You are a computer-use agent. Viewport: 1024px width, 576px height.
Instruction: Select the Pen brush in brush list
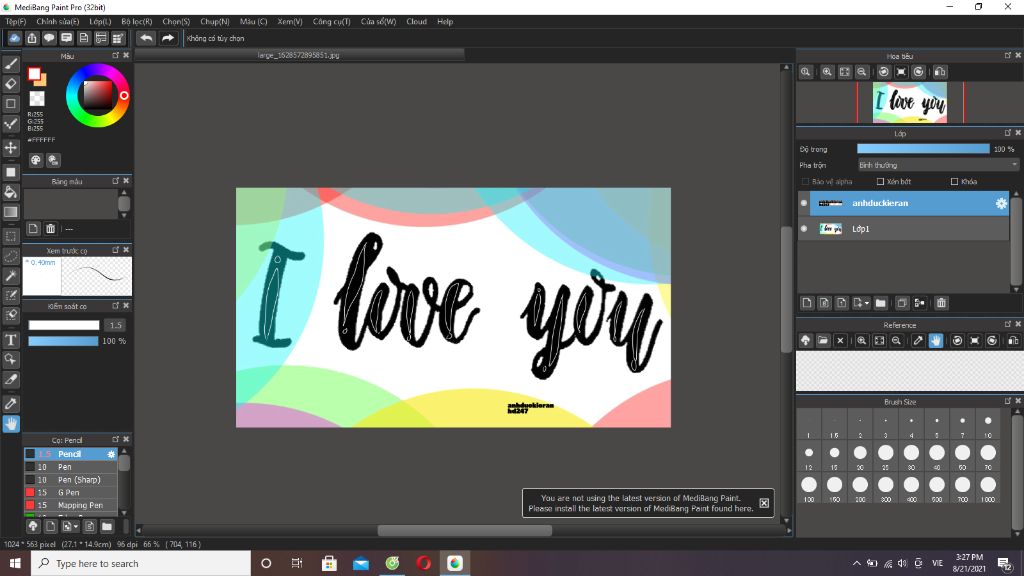coord(71,467)
